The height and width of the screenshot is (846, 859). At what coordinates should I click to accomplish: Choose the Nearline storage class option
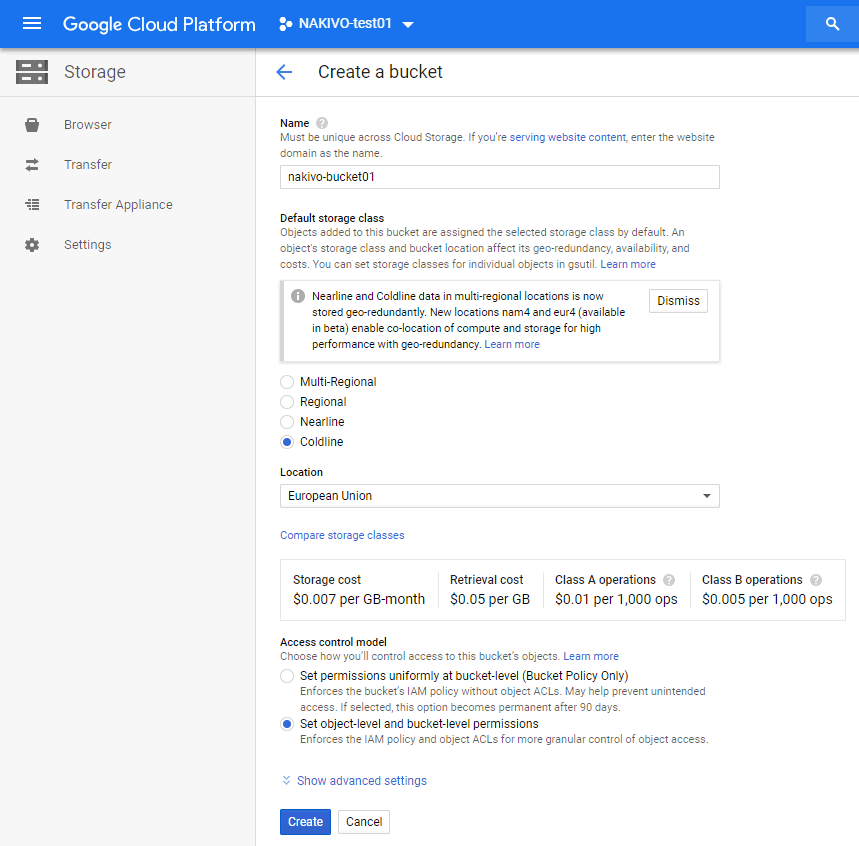click(x=287, y=422)
